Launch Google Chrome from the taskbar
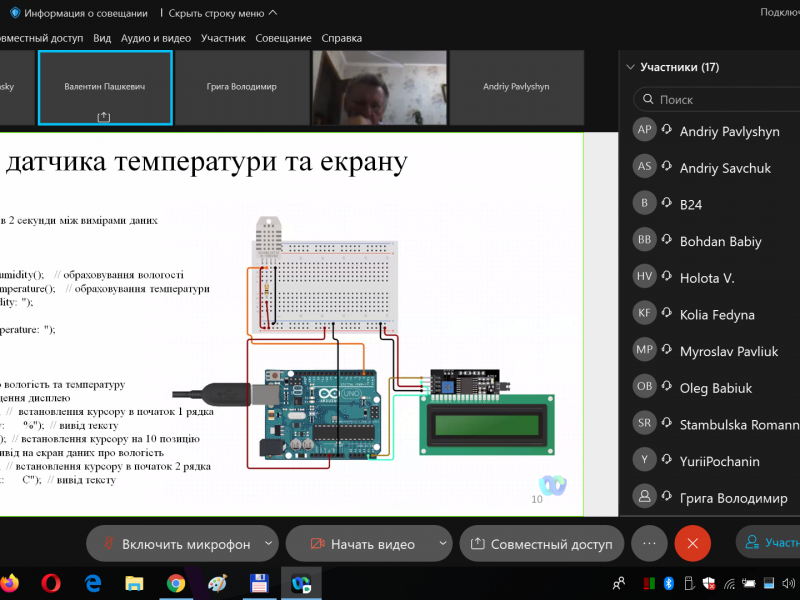 pyautogui.click(x=175, y=582)
